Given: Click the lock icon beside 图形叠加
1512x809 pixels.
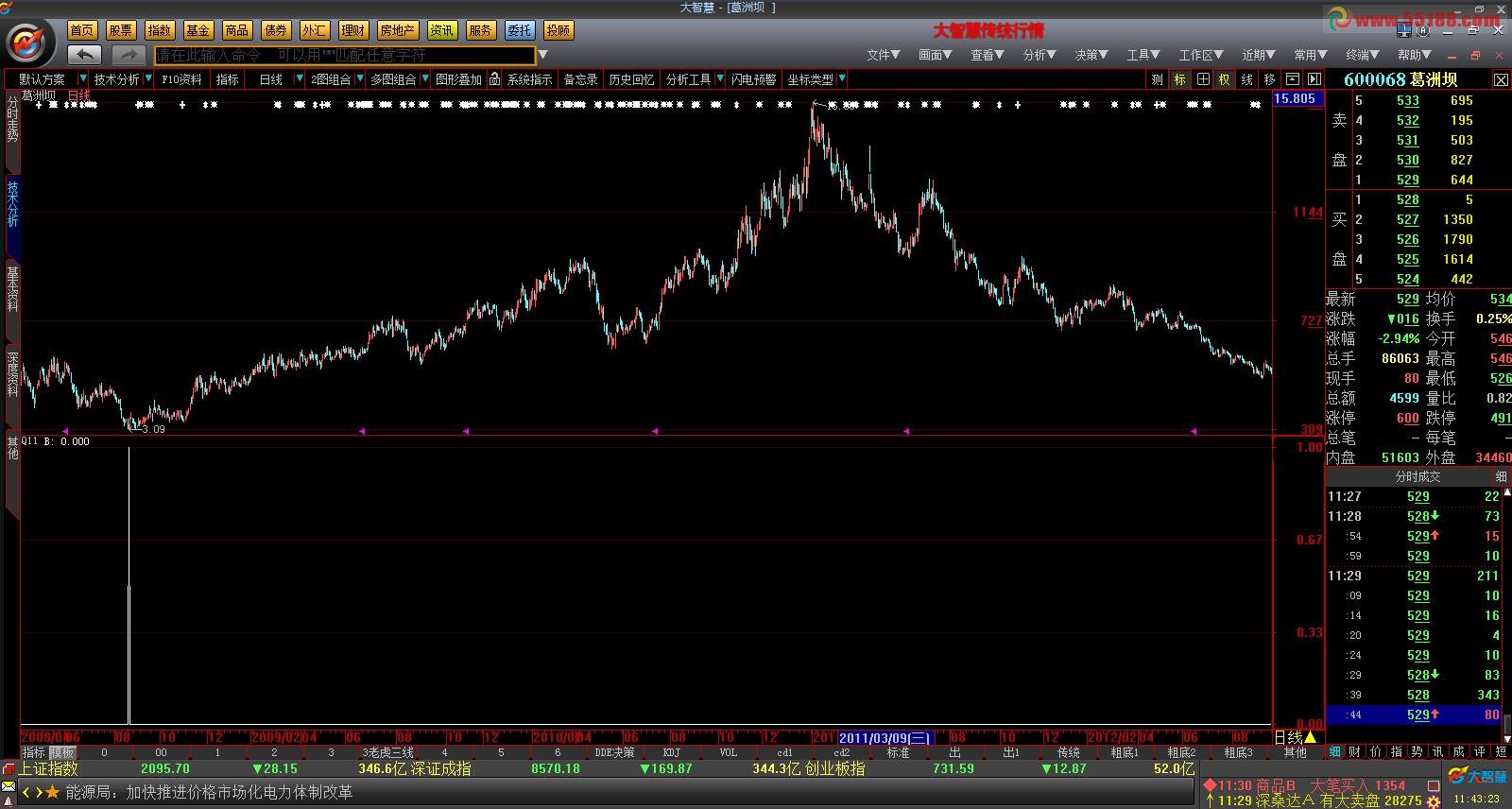Looking at the screenshot, I should click(x=494, y=79).
